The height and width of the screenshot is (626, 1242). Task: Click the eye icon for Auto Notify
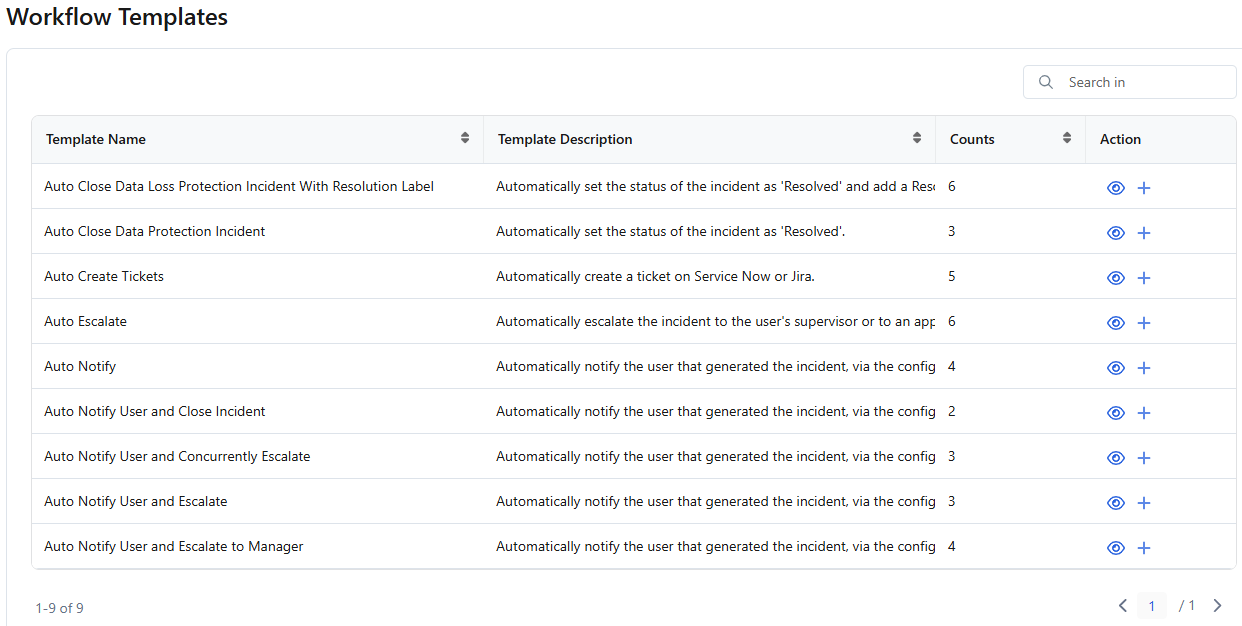point(1116,368)
